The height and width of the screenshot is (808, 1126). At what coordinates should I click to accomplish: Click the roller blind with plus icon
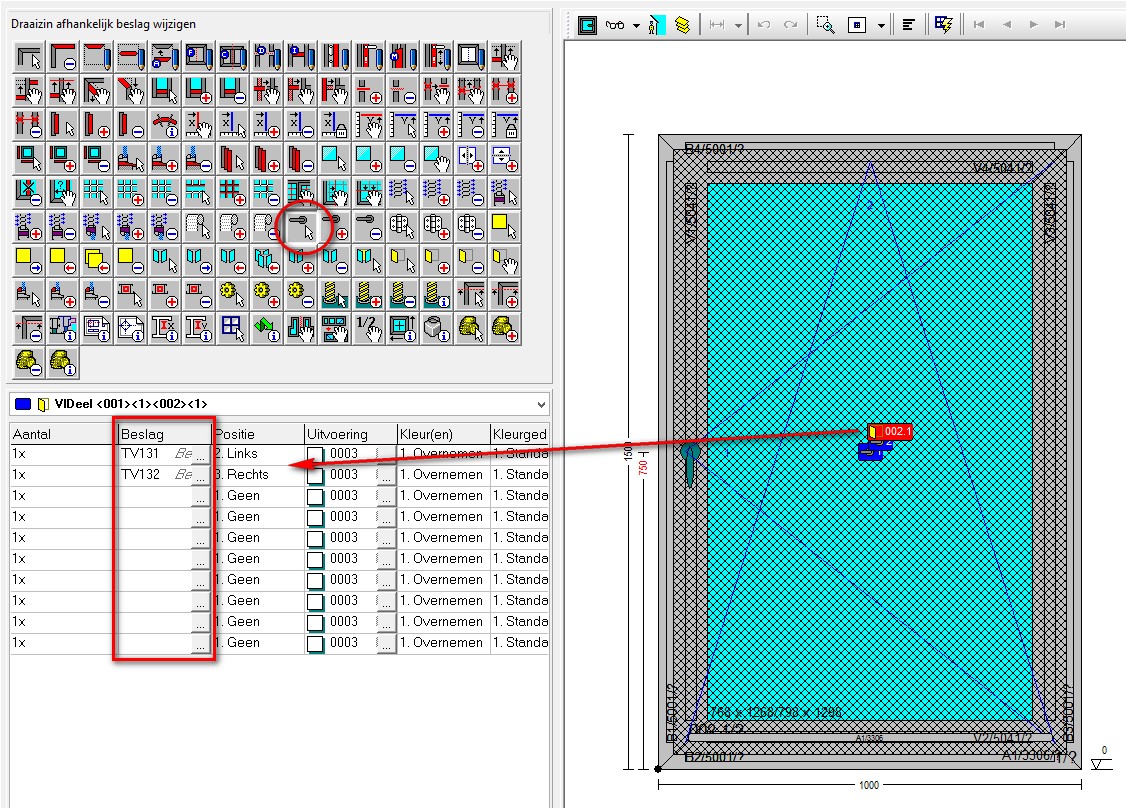(234, 227)
